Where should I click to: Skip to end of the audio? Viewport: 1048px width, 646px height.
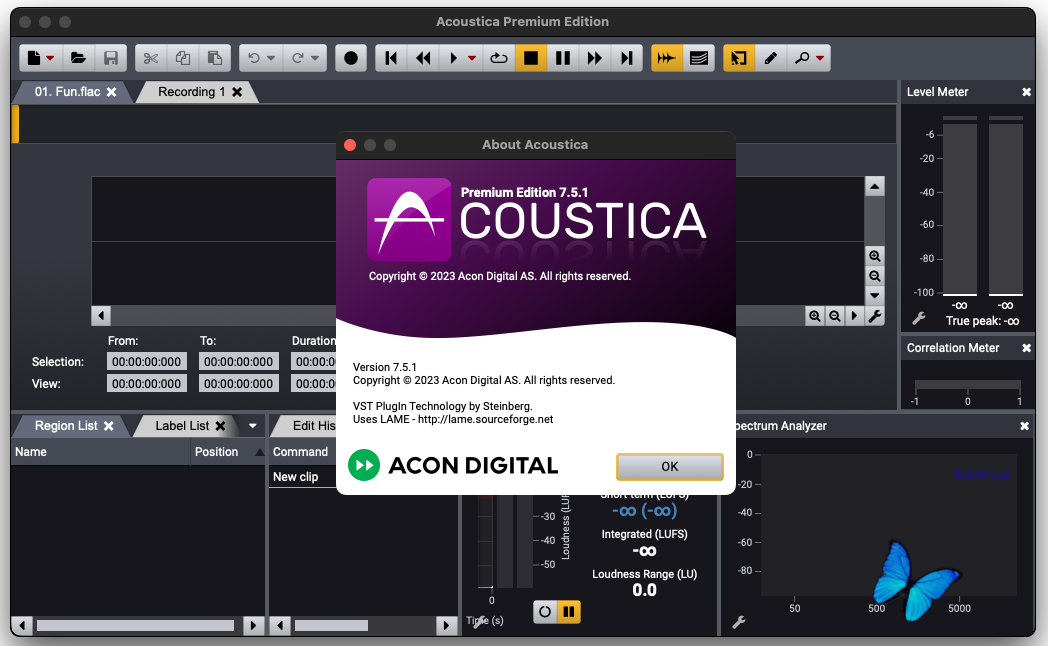click(626, 58)
